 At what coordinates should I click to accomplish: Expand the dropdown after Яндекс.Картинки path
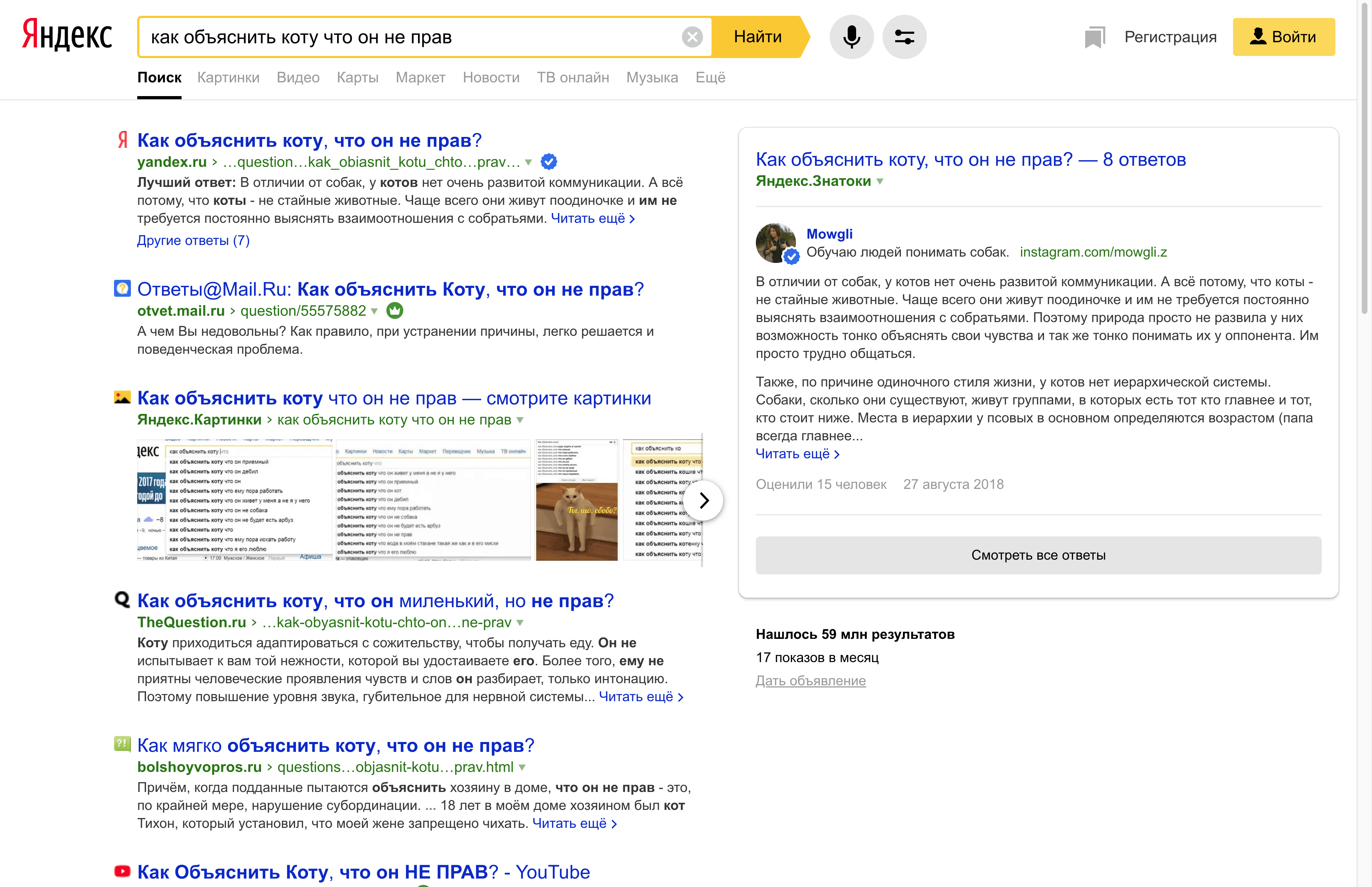(x=520, y=420)
